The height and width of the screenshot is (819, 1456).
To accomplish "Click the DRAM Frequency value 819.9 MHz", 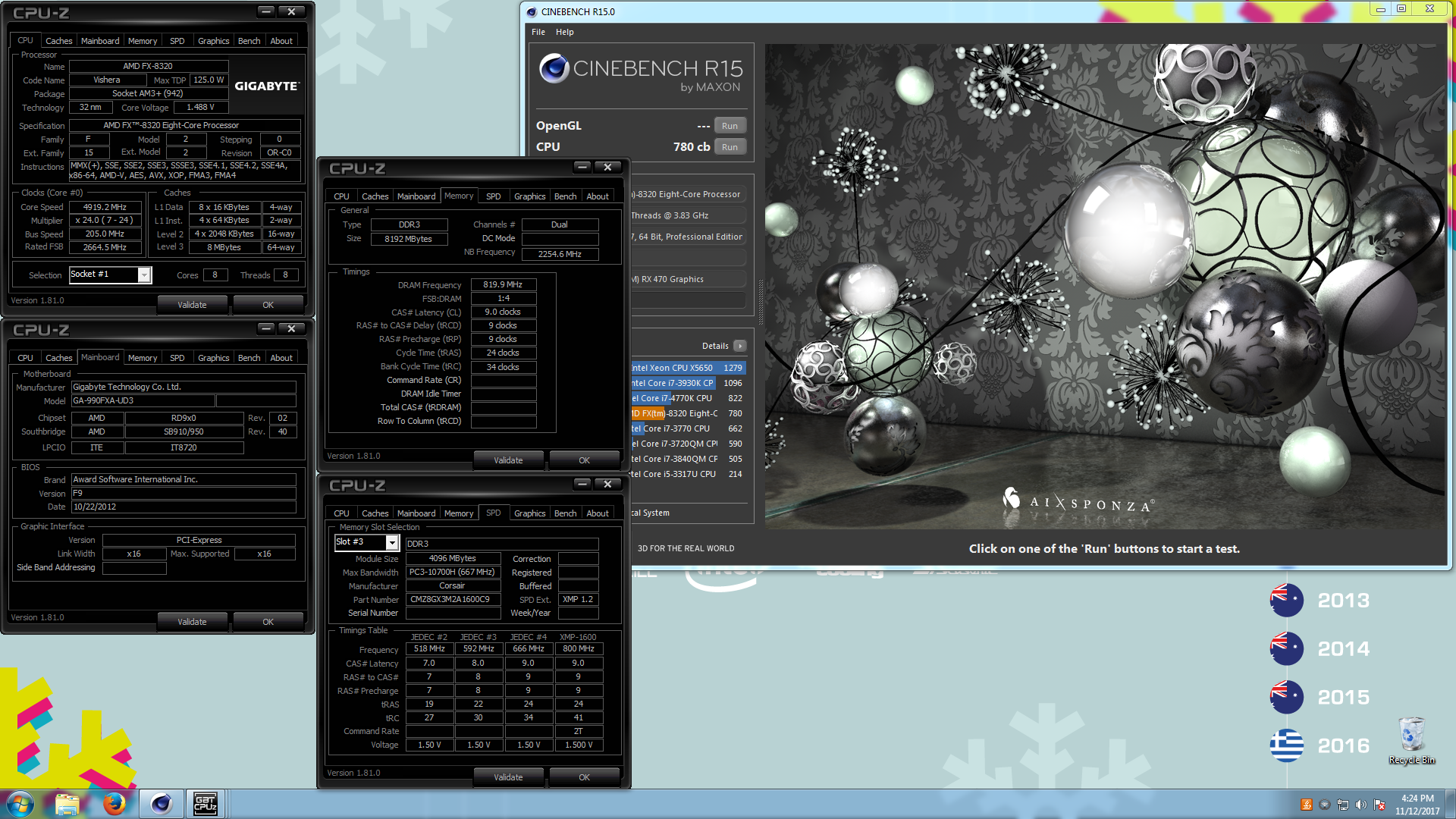I will [x=503, y=285].
